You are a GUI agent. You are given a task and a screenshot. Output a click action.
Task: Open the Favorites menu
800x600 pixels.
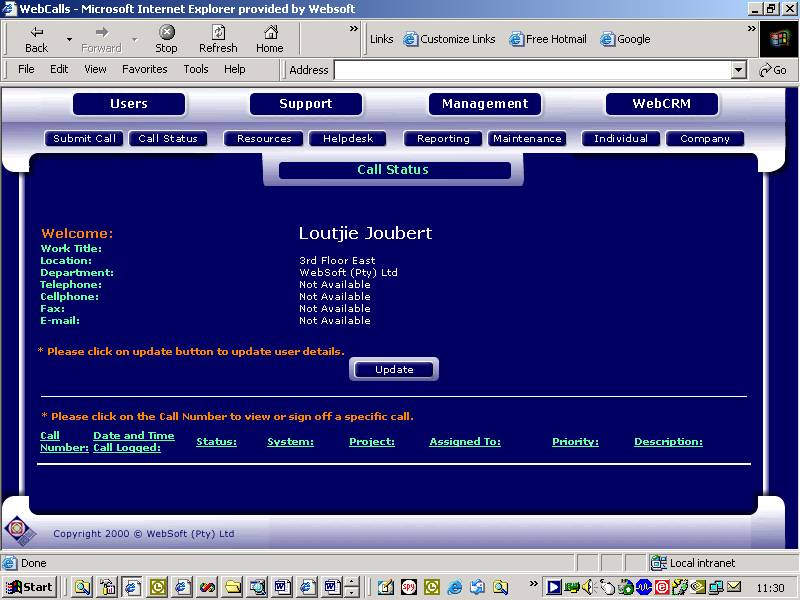144,69
